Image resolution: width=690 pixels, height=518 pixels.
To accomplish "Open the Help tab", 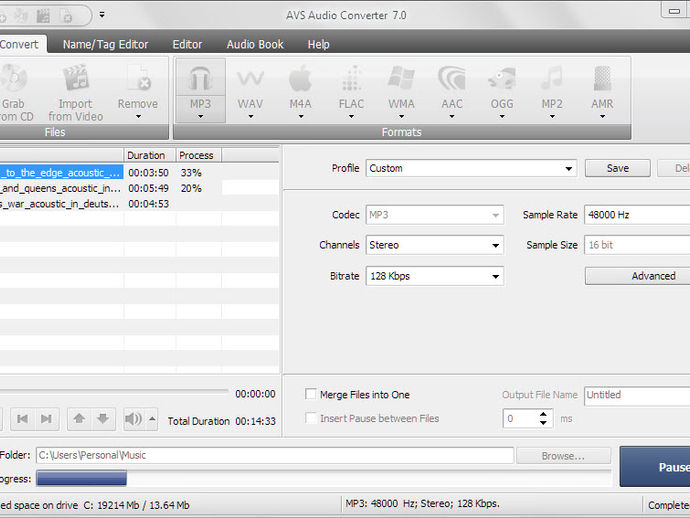I will click(x=319, y=44).
